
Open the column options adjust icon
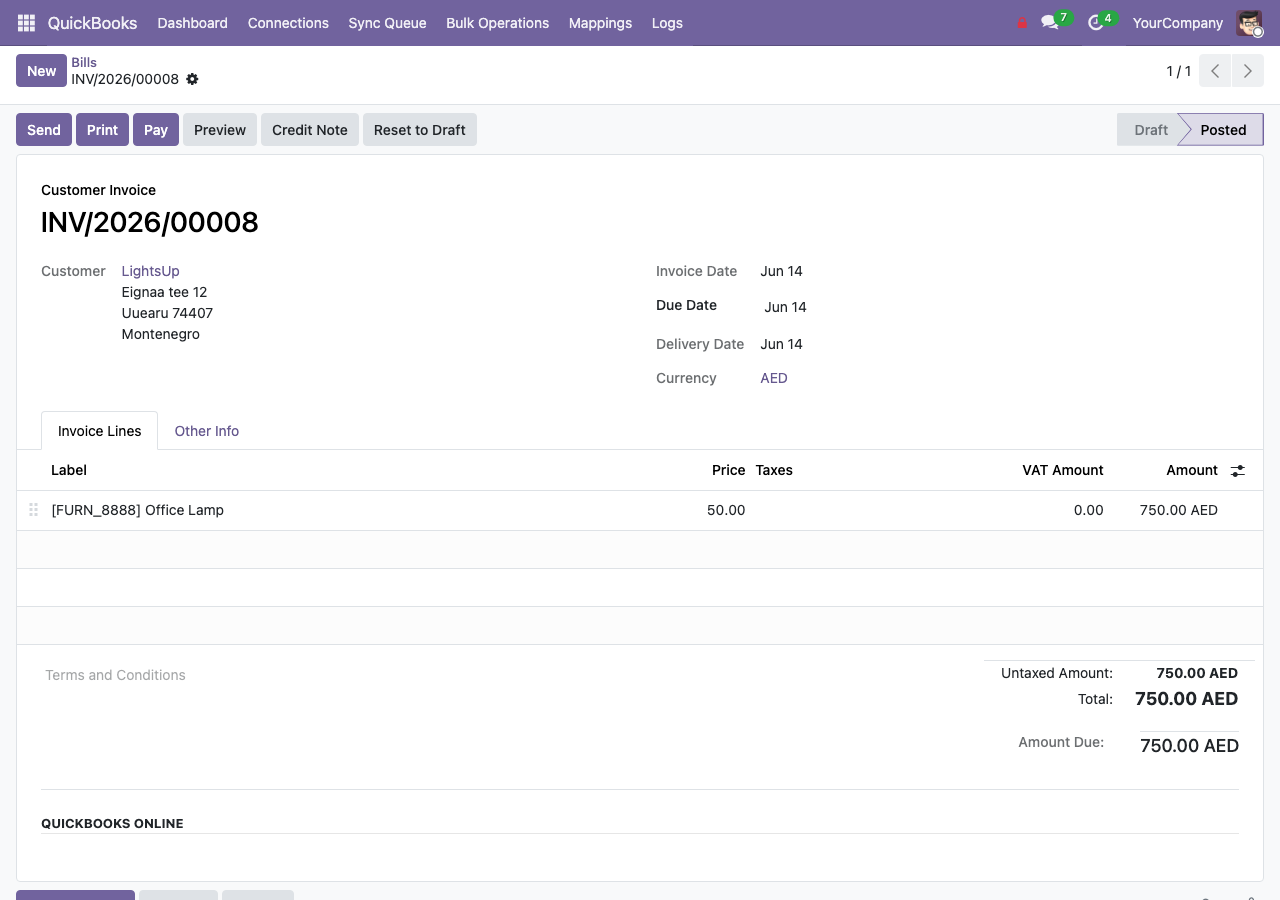click(1238, 470)
